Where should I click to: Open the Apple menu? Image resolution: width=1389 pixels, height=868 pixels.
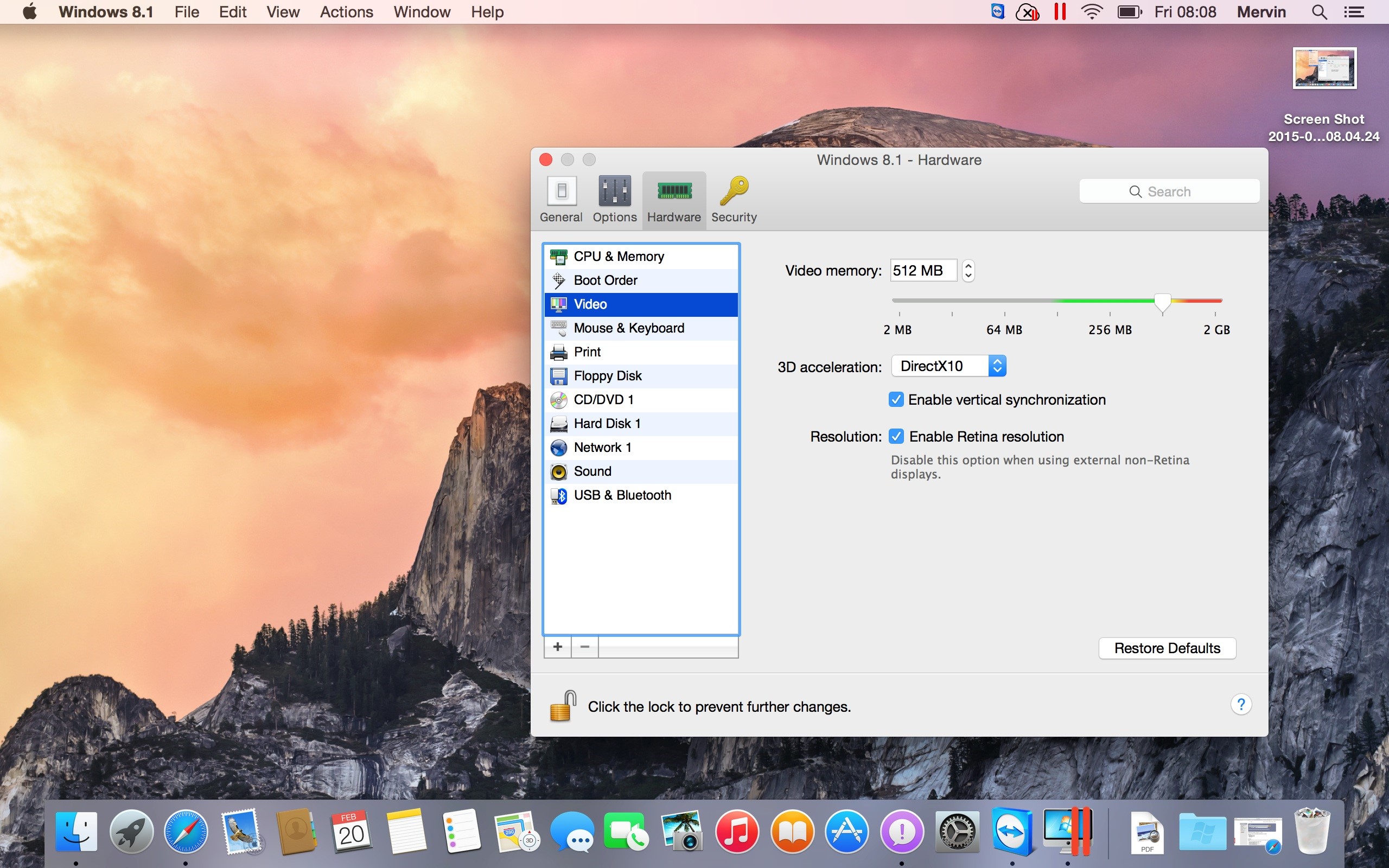tap(30, 11)
